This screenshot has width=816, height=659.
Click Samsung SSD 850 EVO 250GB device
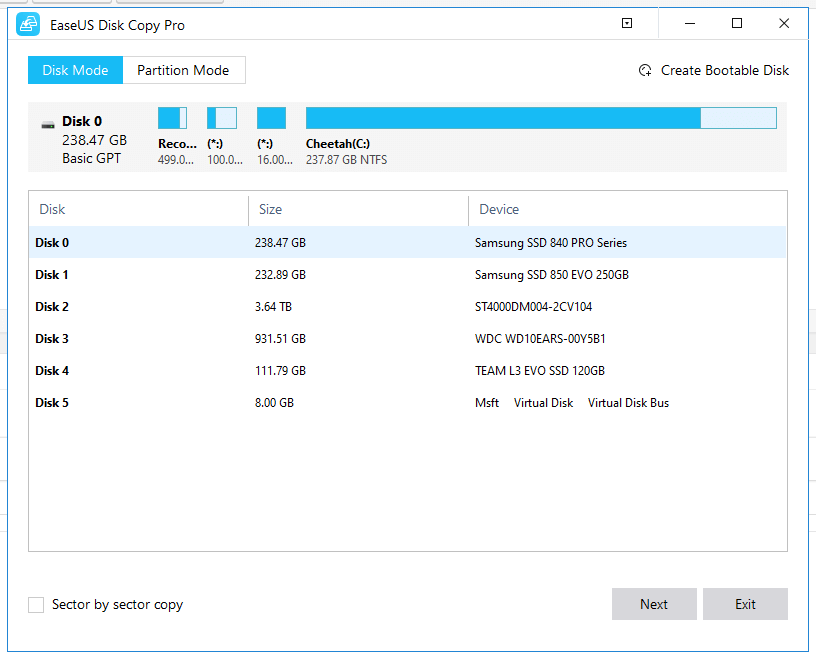tap(552, 275)
